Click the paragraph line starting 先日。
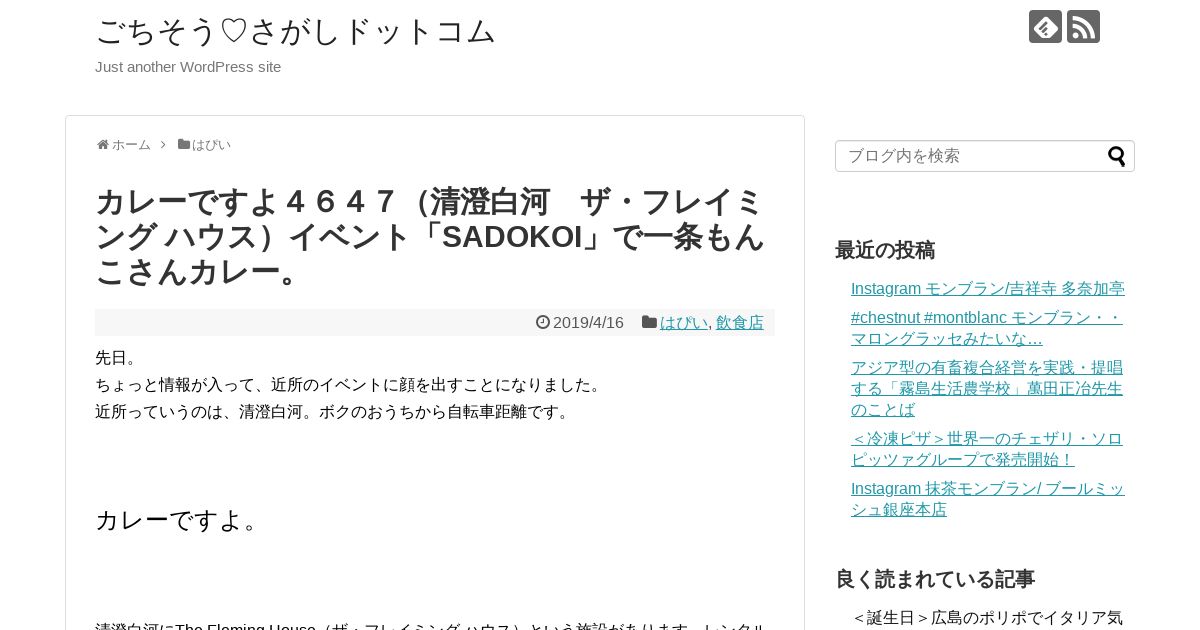The width and height of the screenshot is (1200, 630). coord(119,358)
